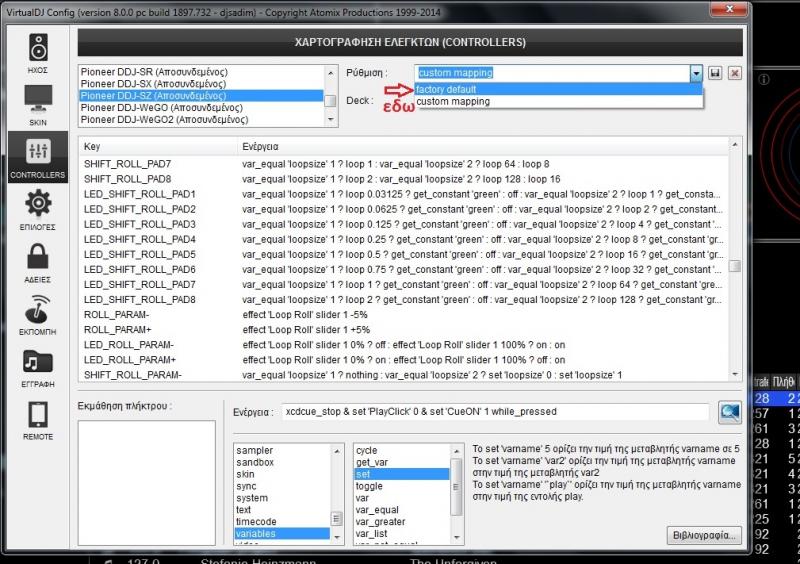Select LED_ROLL_PARAM- row
Image resolution: width=800 pixels, height=564 pixels.
click(403, 345)
